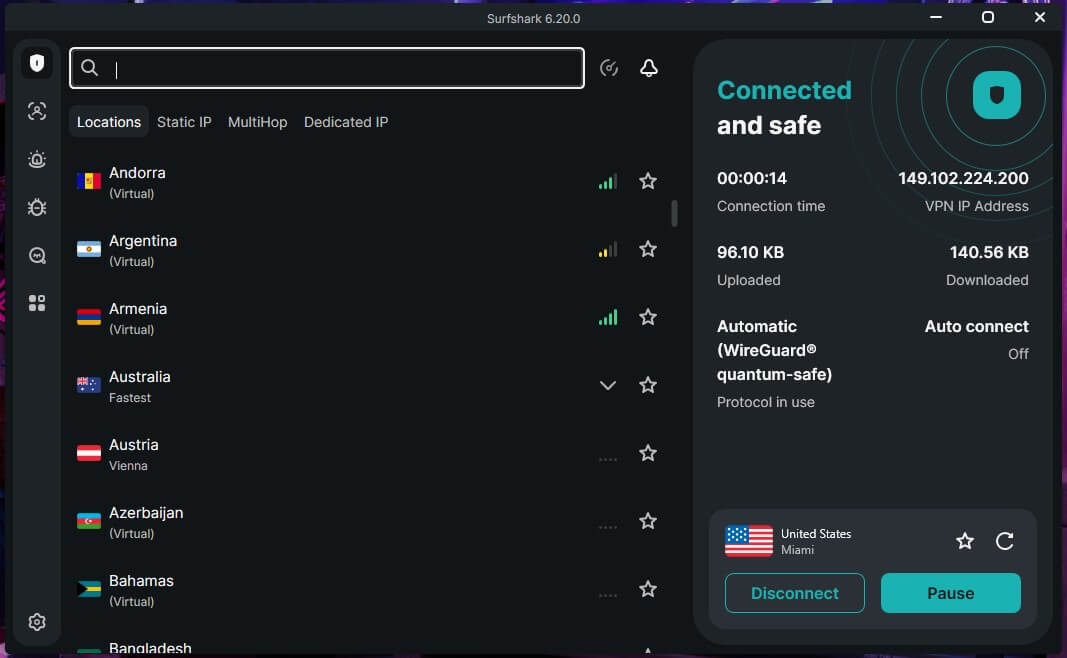Expand Australia server locations chevron
The height and width of the screenshot is (658, 1067).
(x=608, y=386)
